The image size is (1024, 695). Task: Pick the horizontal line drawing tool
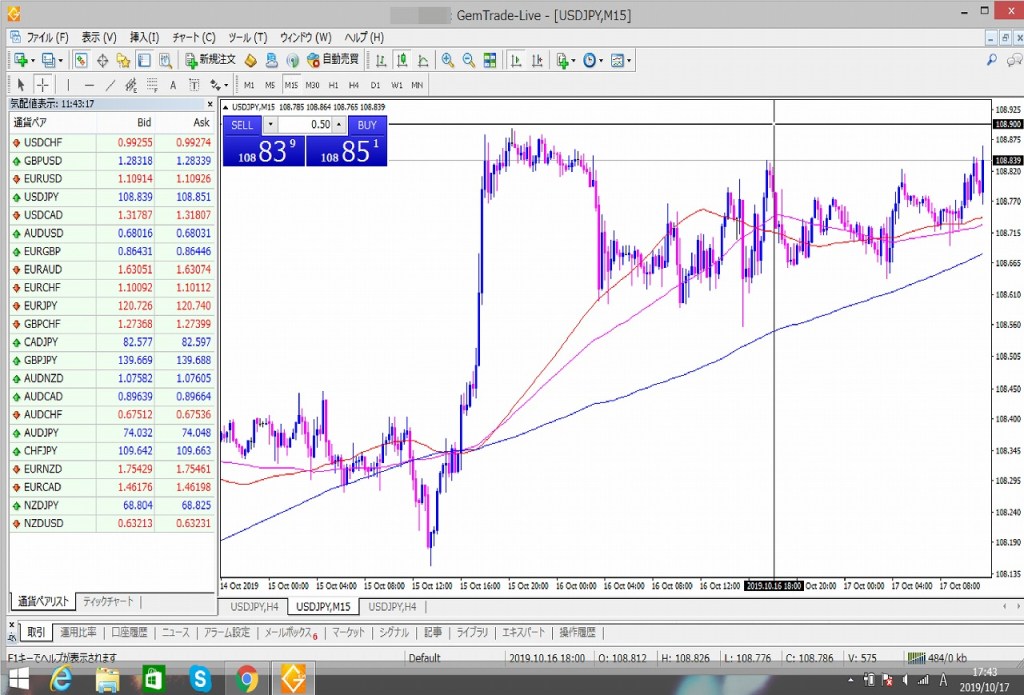coord(89,85)
